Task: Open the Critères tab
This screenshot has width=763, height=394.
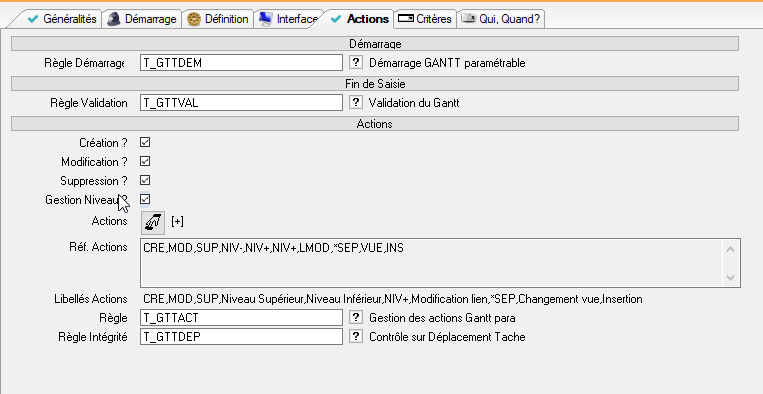Action: 425,19
